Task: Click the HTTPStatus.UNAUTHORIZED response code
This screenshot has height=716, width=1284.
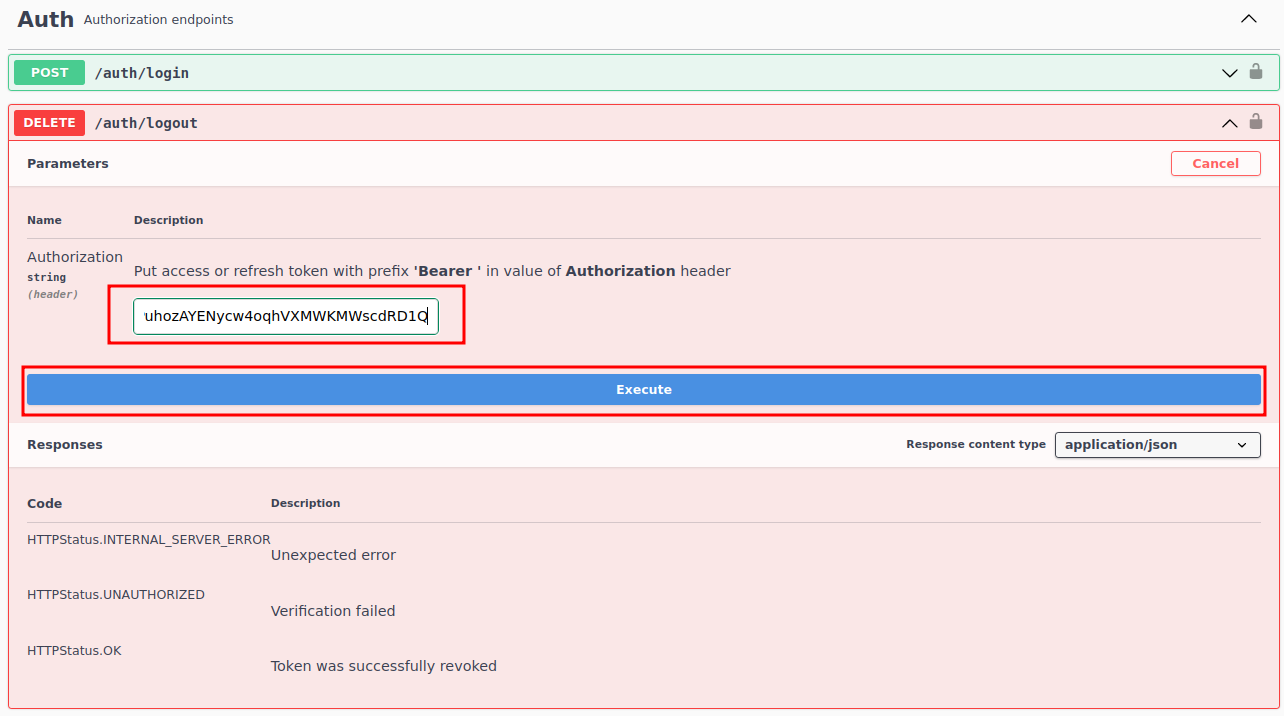Action: tap(116, 595)
